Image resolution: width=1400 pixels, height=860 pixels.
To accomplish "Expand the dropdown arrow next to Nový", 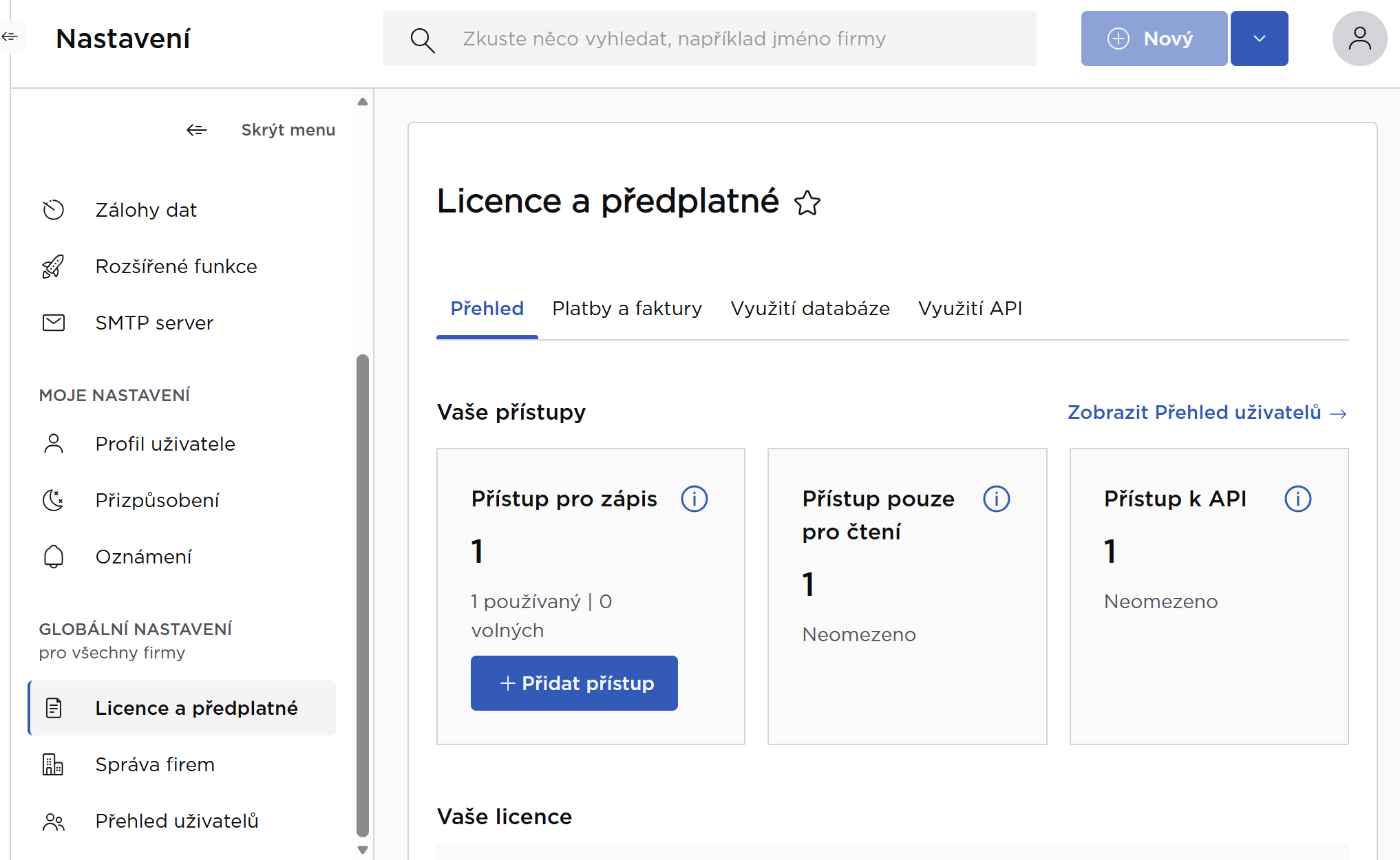I will [x=1259, y=39].
